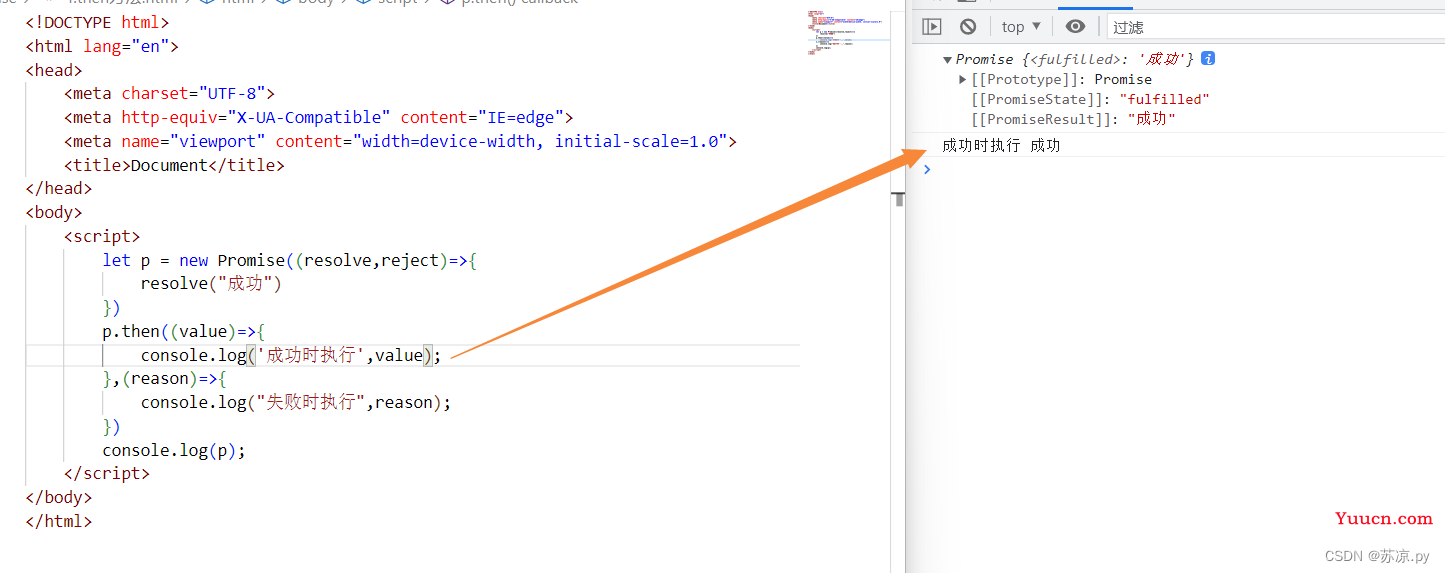Click the eye icon for live expressions
Screen dimensions: 1445x573
tap(1075, 27)
